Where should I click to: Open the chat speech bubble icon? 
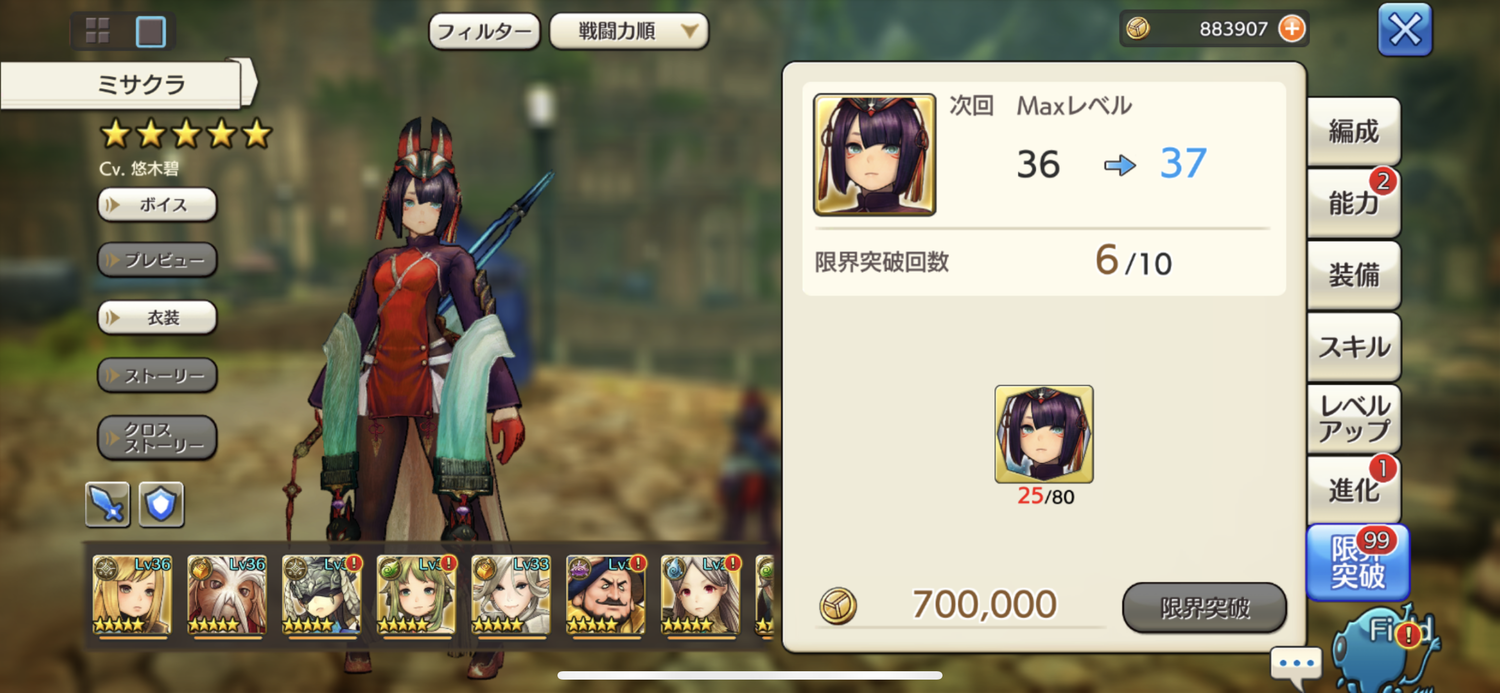(x=1297, y=663)
